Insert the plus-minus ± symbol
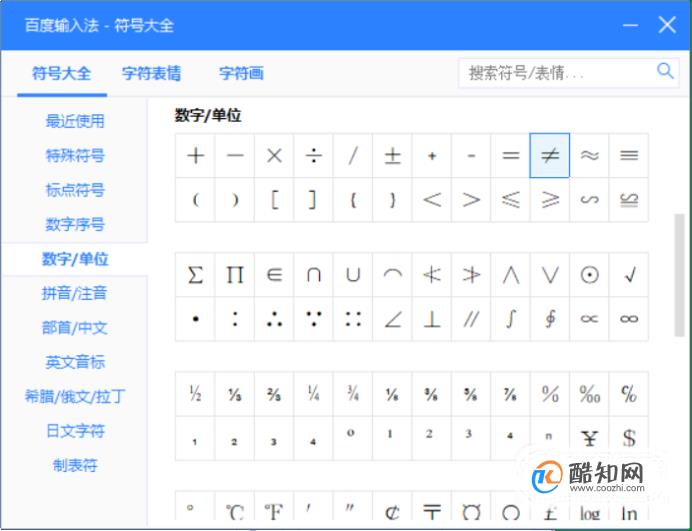The height and width of the screenshot is (531, 692). click(x=392, y=155)
